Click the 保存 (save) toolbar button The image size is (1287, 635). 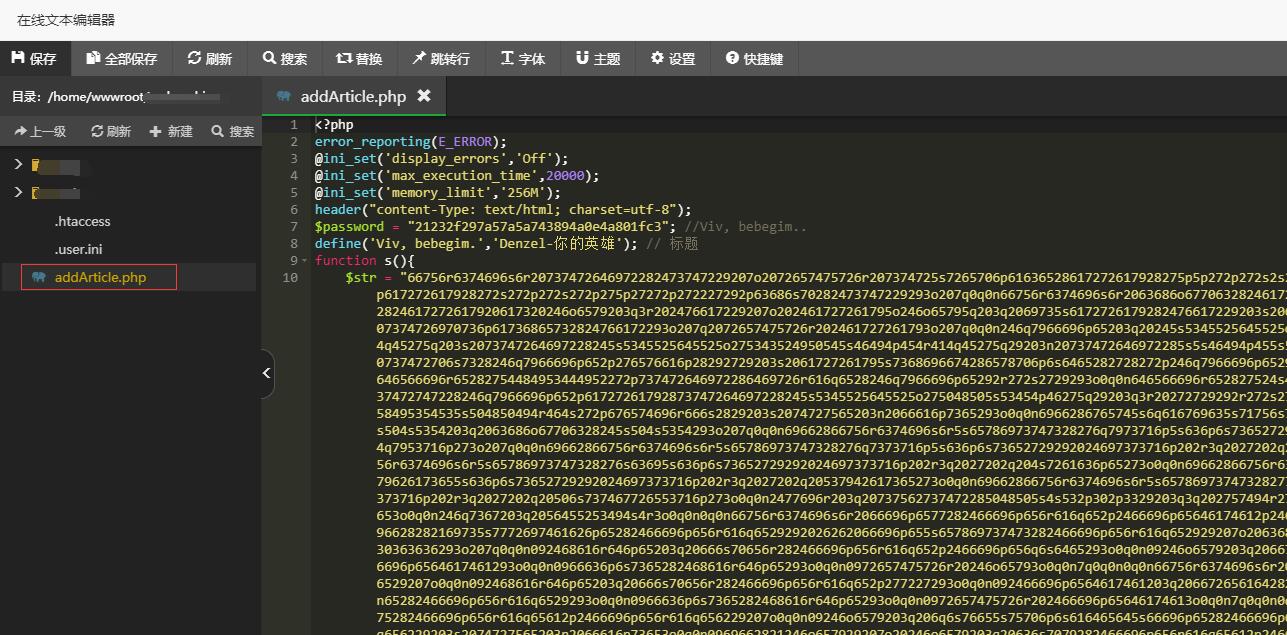click(35, 59)
